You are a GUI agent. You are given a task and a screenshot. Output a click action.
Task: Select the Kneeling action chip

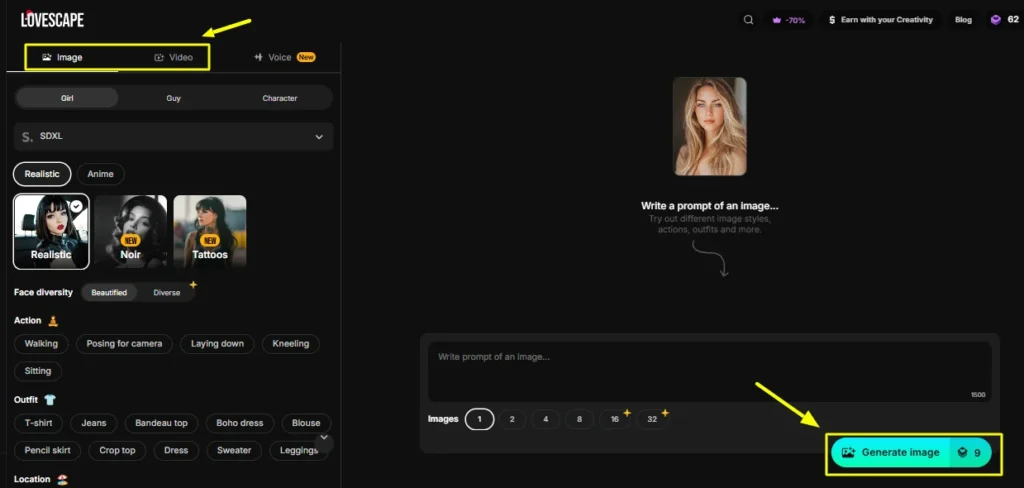(291, 344)
